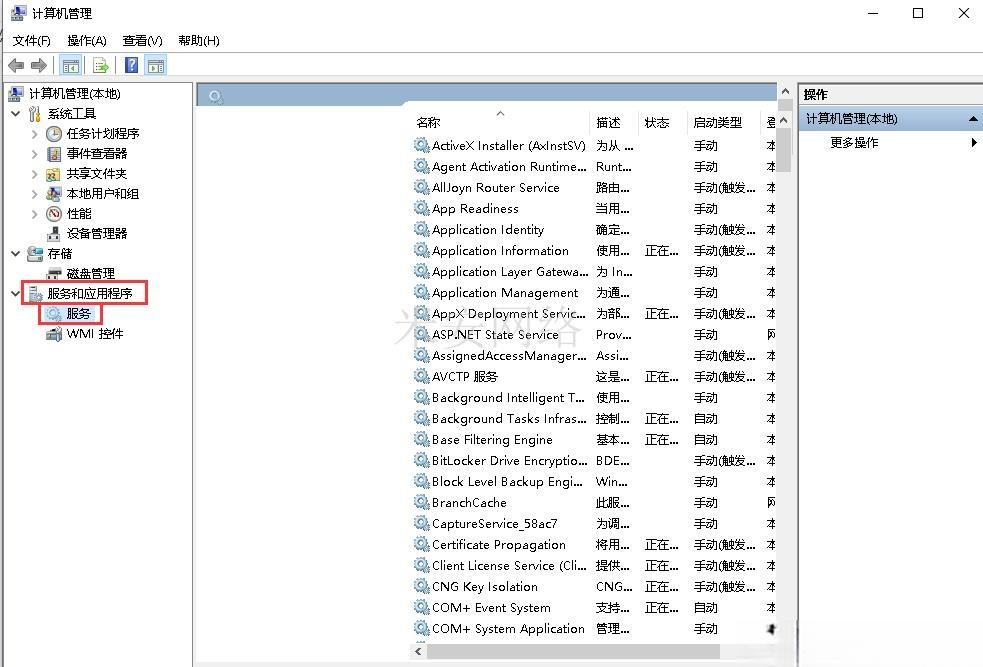Select Agent Activation Runtime service row

click(594, 167)
